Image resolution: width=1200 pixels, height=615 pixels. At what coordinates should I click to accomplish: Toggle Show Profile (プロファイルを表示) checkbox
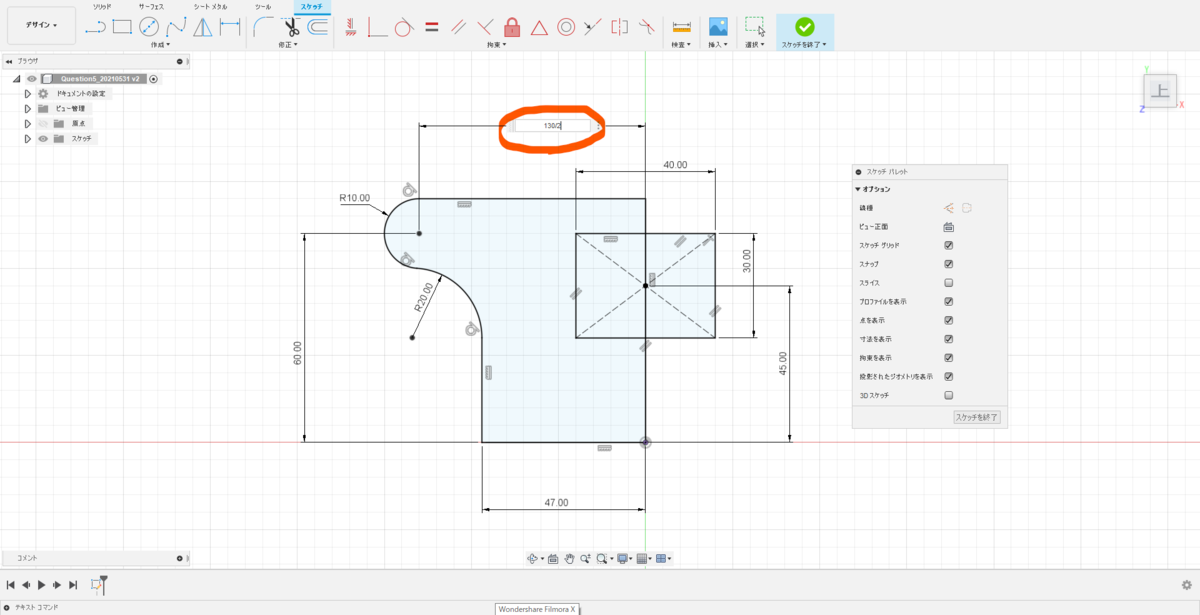[x=949, y=301]
